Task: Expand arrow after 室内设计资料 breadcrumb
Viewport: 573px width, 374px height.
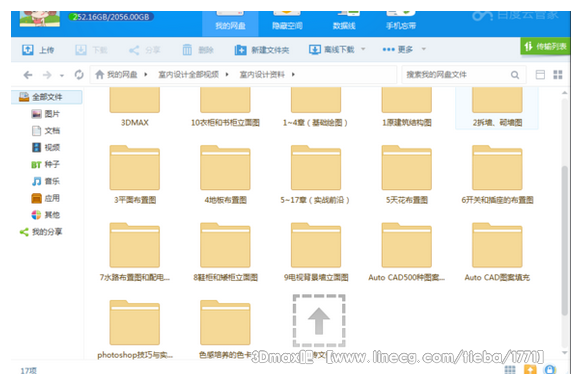Action: (293, 75)
